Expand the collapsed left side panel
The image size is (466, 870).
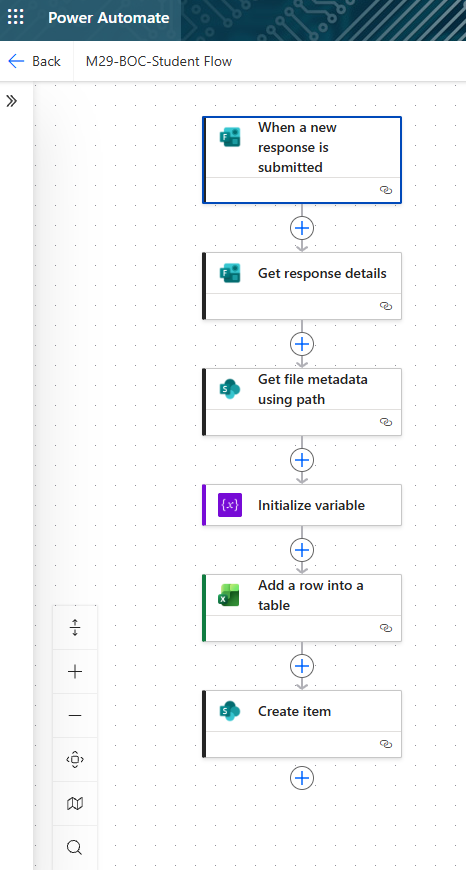[12, 101]
